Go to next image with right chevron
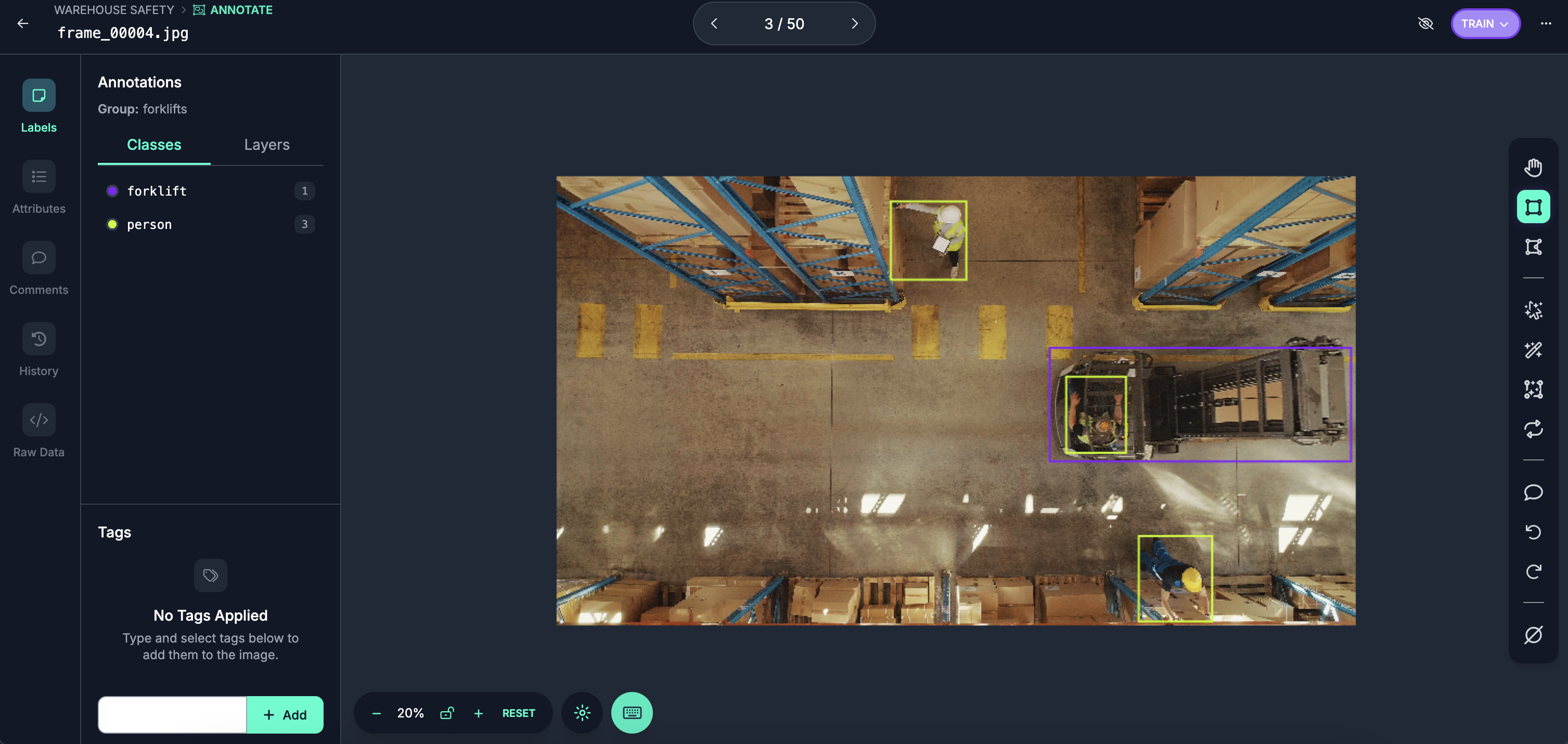 tap(854, 24)
